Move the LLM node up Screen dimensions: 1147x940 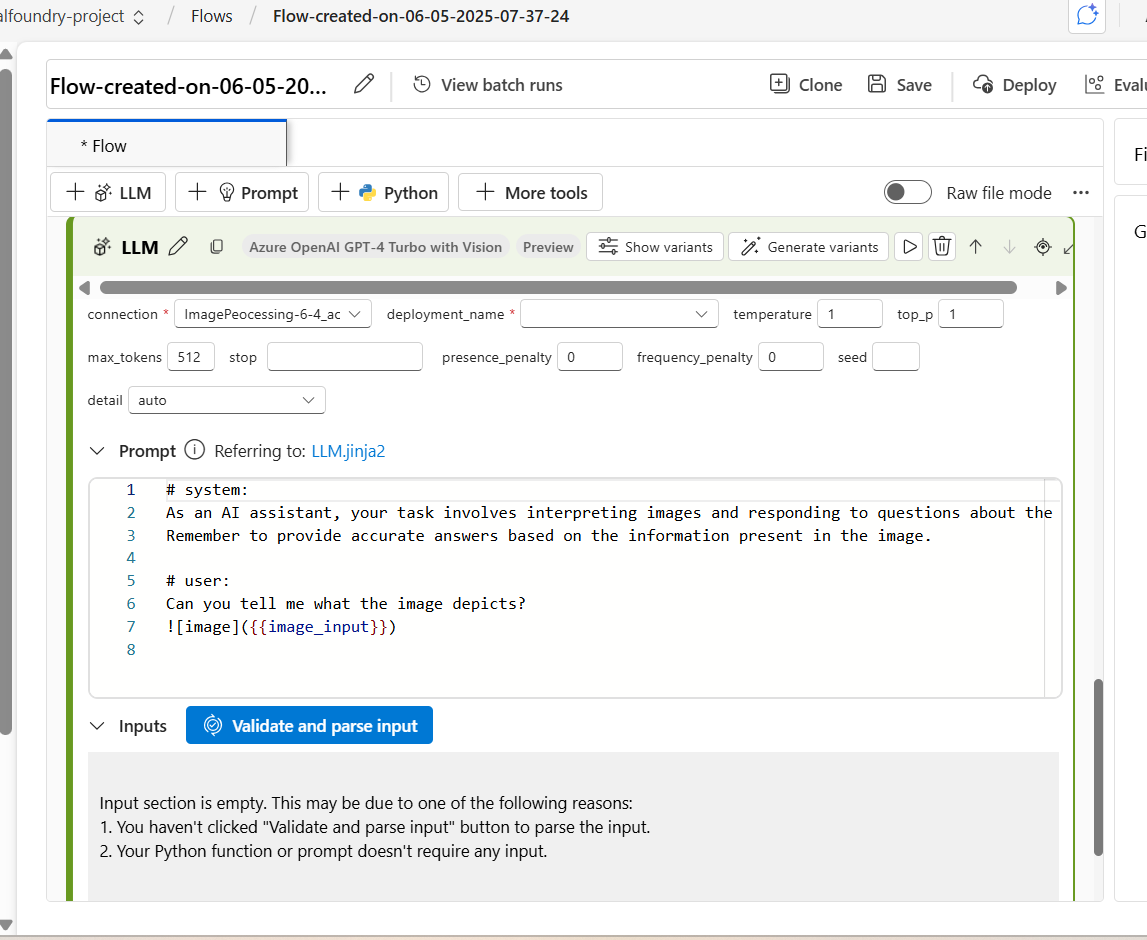click(975, 247)
